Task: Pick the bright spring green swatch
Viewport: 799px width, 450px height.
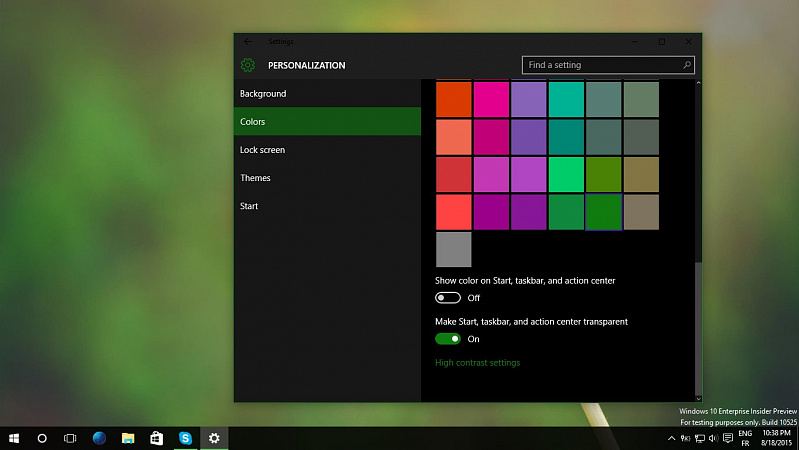Action: click(566, 174)
